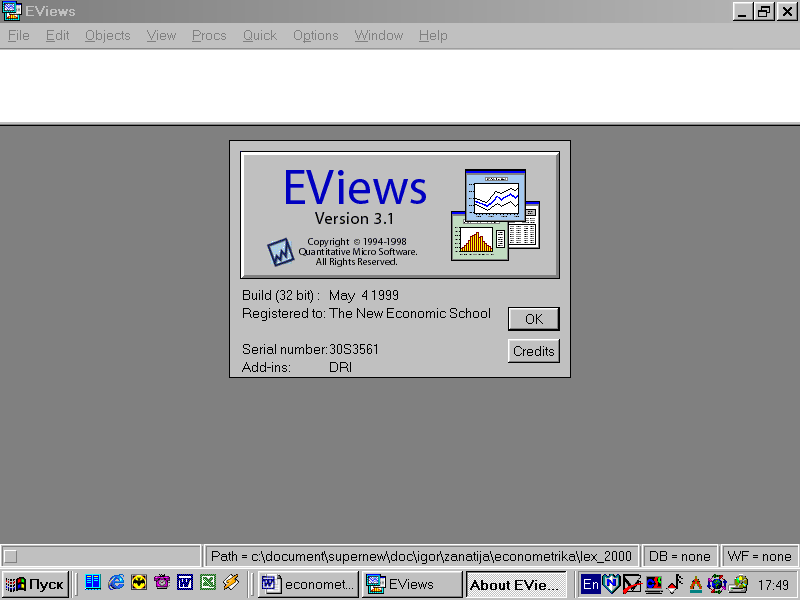Click the pink telephone quick launch icon
800x600 pixels.
[162, 583]
